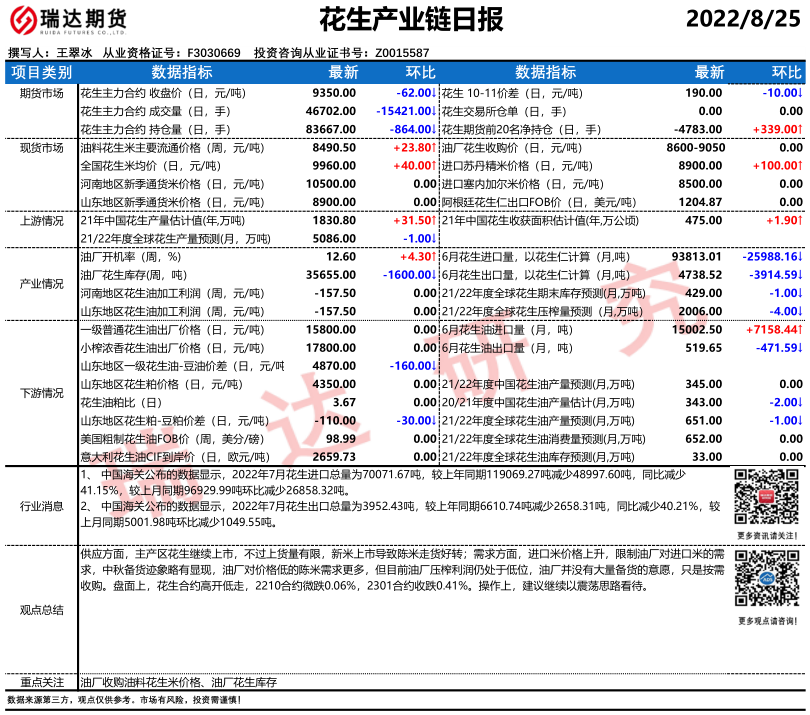Select the 9350.00 closing price value
The height and width of the screenshot is (715, 810).
click(x=335, y=92)
